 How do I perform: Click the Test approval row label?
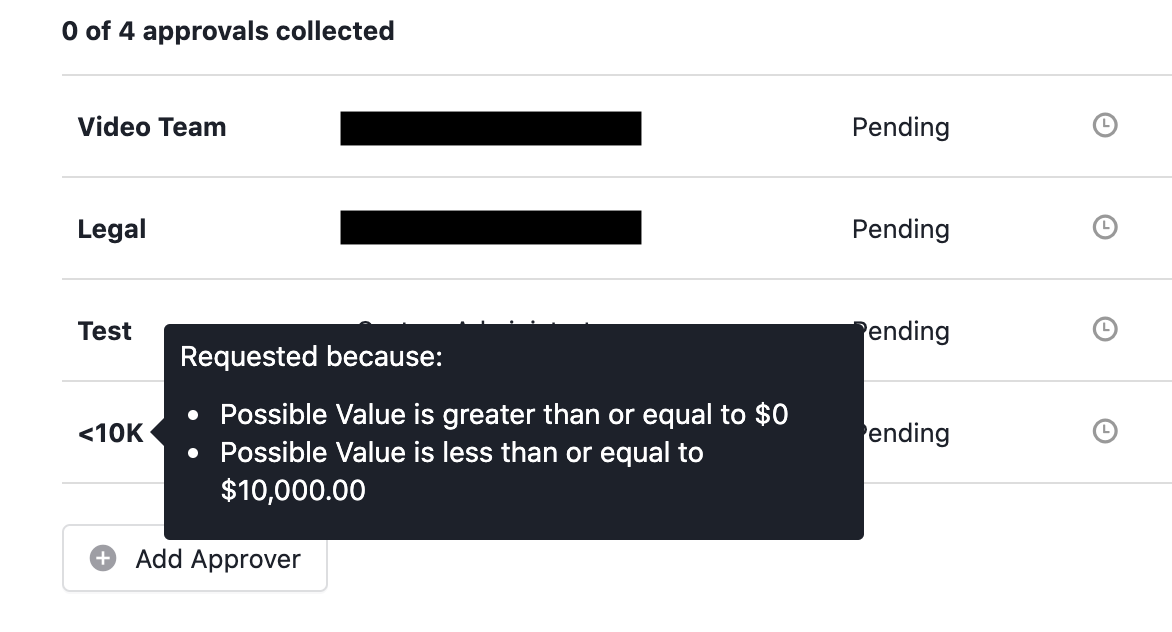click(x=105, y=331)
